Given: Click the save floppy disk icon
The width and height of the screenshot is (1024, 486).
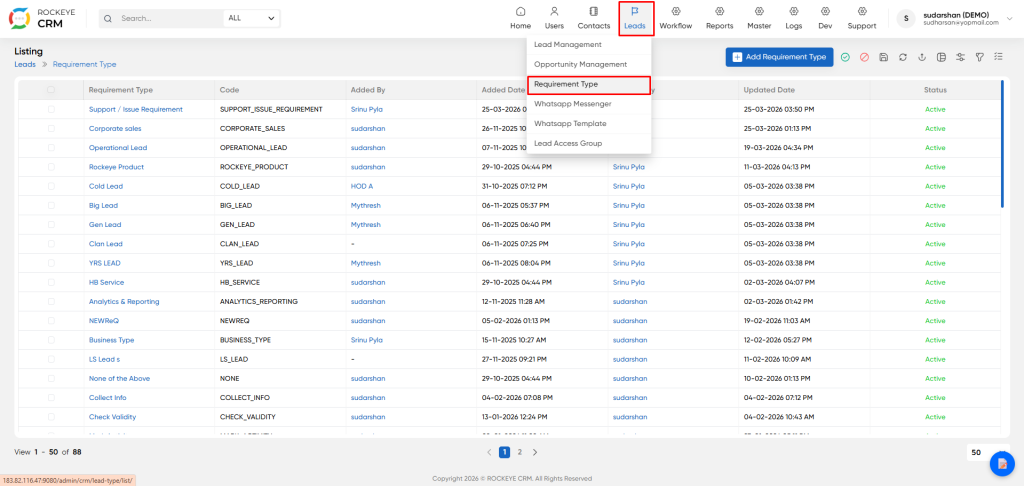Looking at the screenshot, I should pyautogui.click(x=884, y=57).
